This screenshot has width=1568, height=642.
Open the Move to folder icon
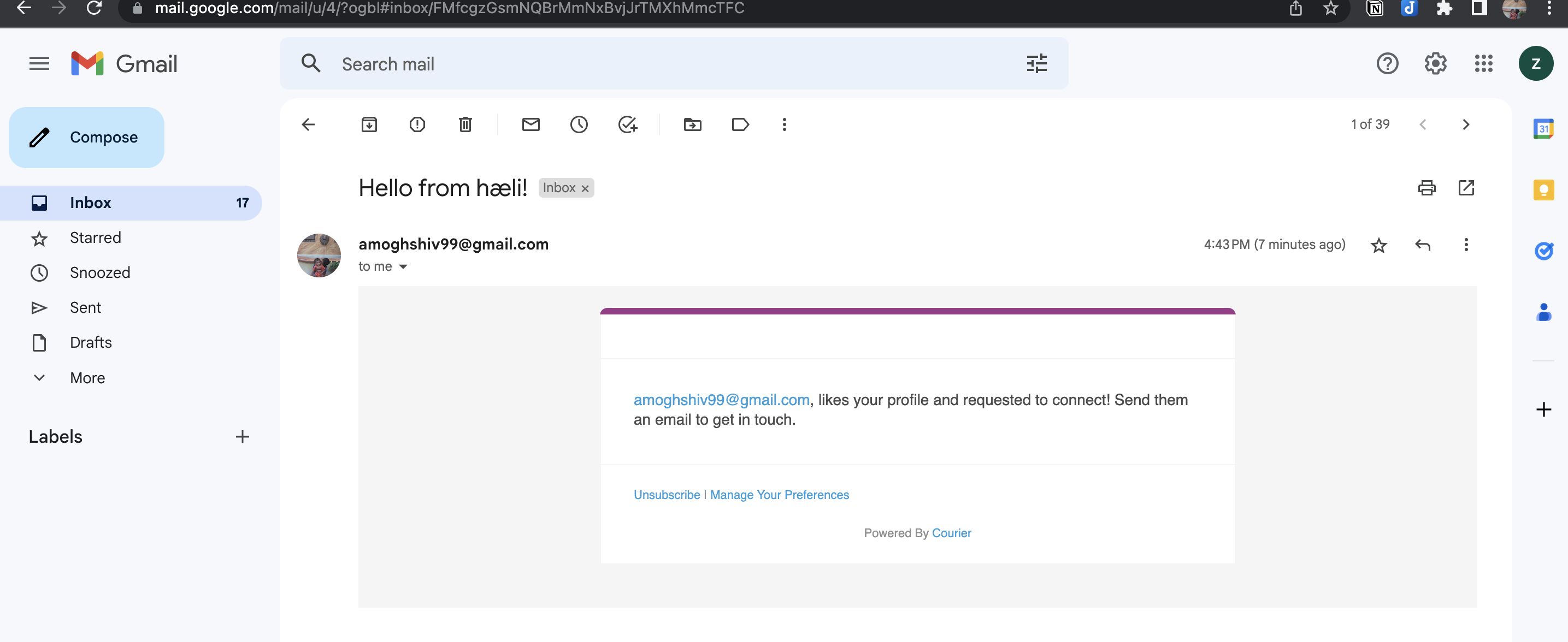tap(692, 124)
